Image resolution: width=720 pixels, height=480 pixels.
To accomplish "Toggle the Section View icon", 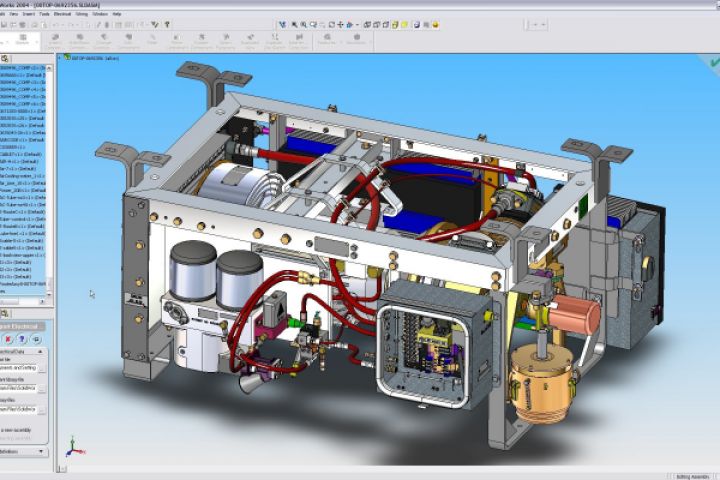I will (x=426, y=25).
